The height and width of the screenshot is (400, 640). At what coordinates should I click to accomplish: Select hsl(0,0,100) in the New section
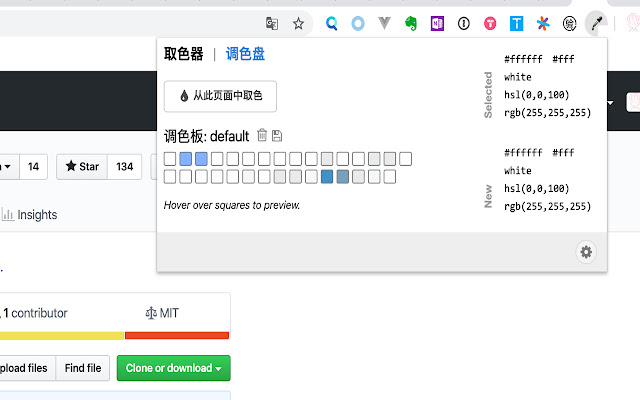coord(536,189)
